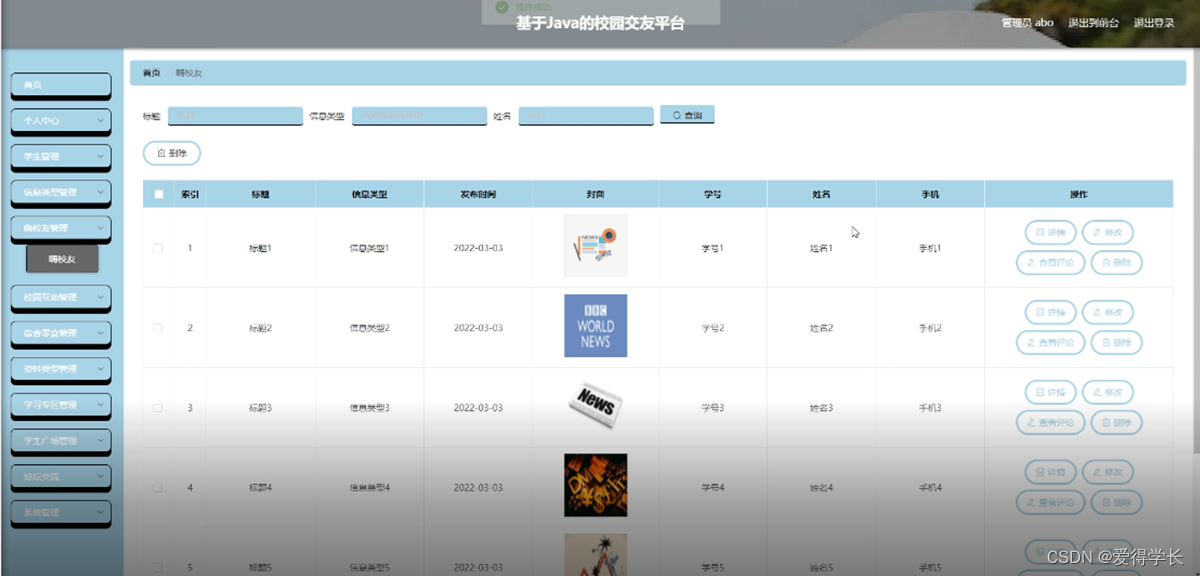Screen dimensions: 1200x576
Task: Expand the 学生广场管理 sidebar menu
Action: (60, 441)
